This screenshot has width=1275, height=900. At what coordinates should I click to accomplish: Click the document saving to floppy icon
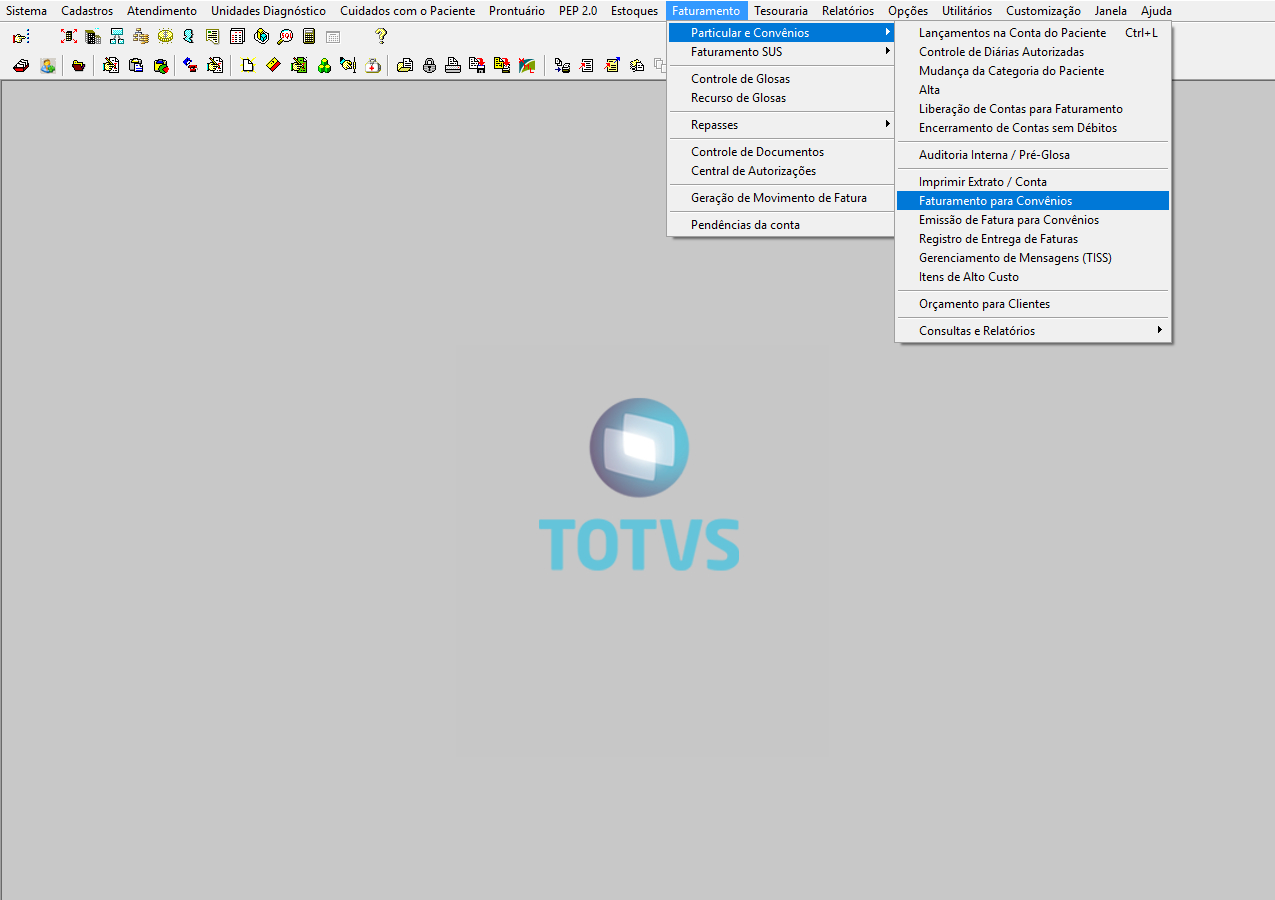point(477,66)
